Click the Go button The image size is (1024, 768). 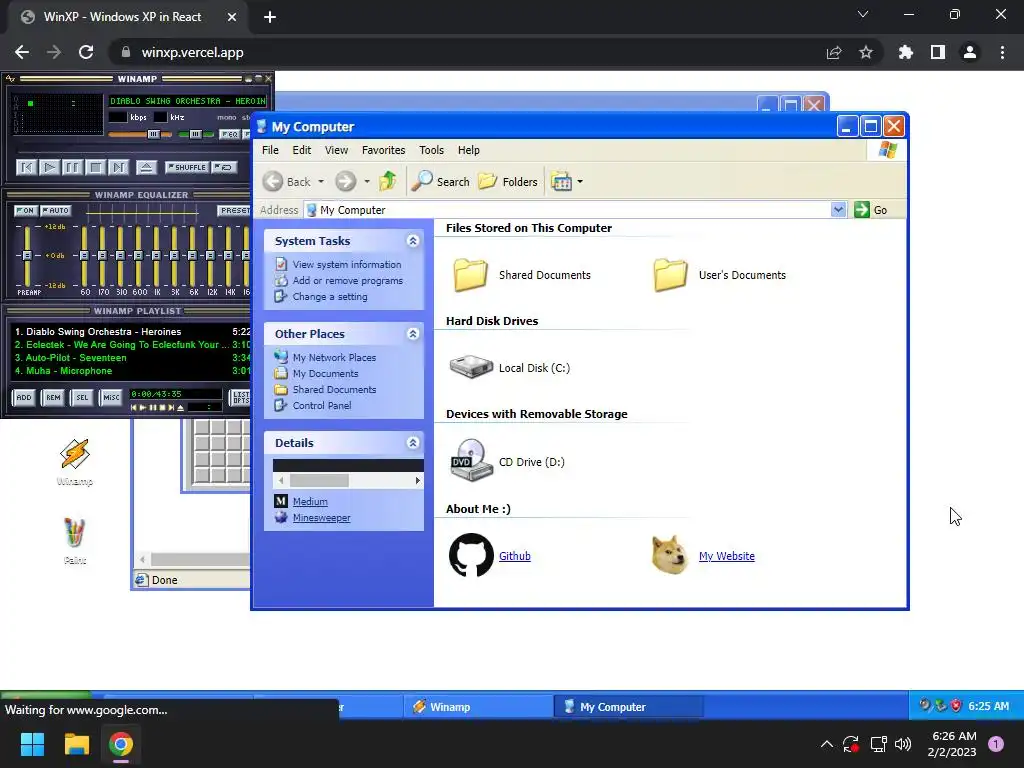click(871, 210)
